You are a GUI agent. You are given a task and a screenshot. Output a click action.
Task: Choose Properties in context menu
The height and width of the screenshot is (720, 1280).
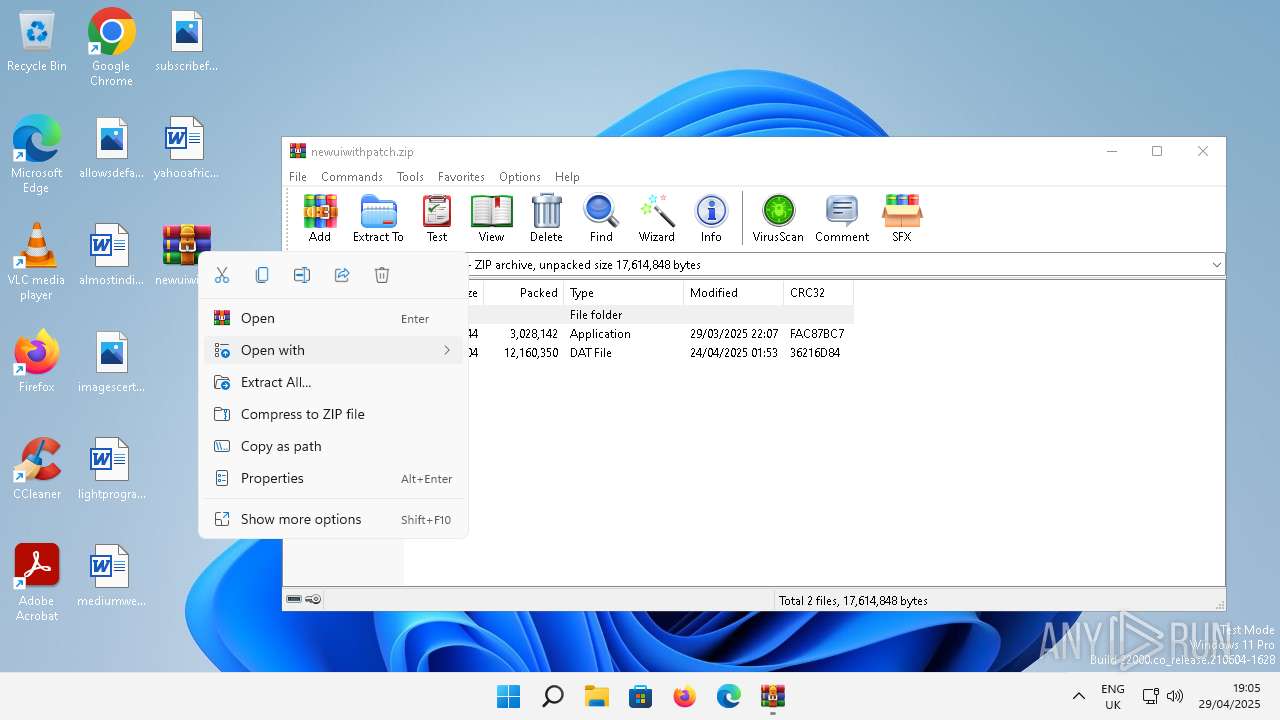click(335, 478)
